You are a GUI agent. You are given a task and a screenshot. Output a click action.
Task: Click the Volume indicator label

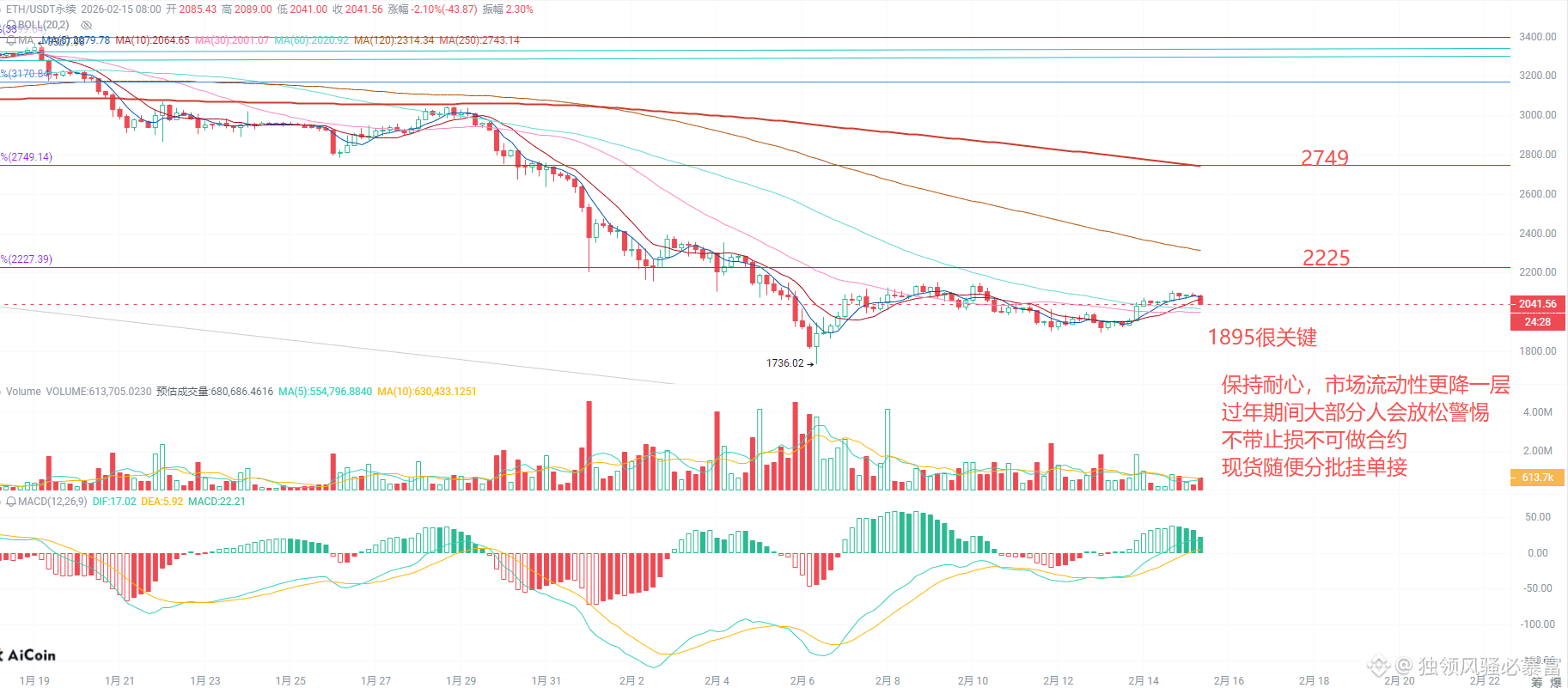tap(23, 392)
